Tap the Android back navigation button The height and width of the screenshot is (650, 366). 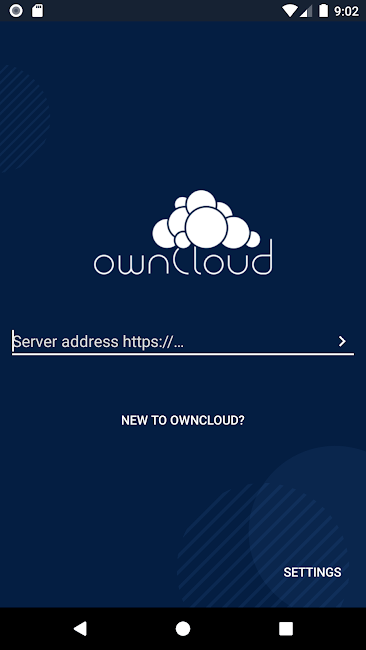(80, 628)
